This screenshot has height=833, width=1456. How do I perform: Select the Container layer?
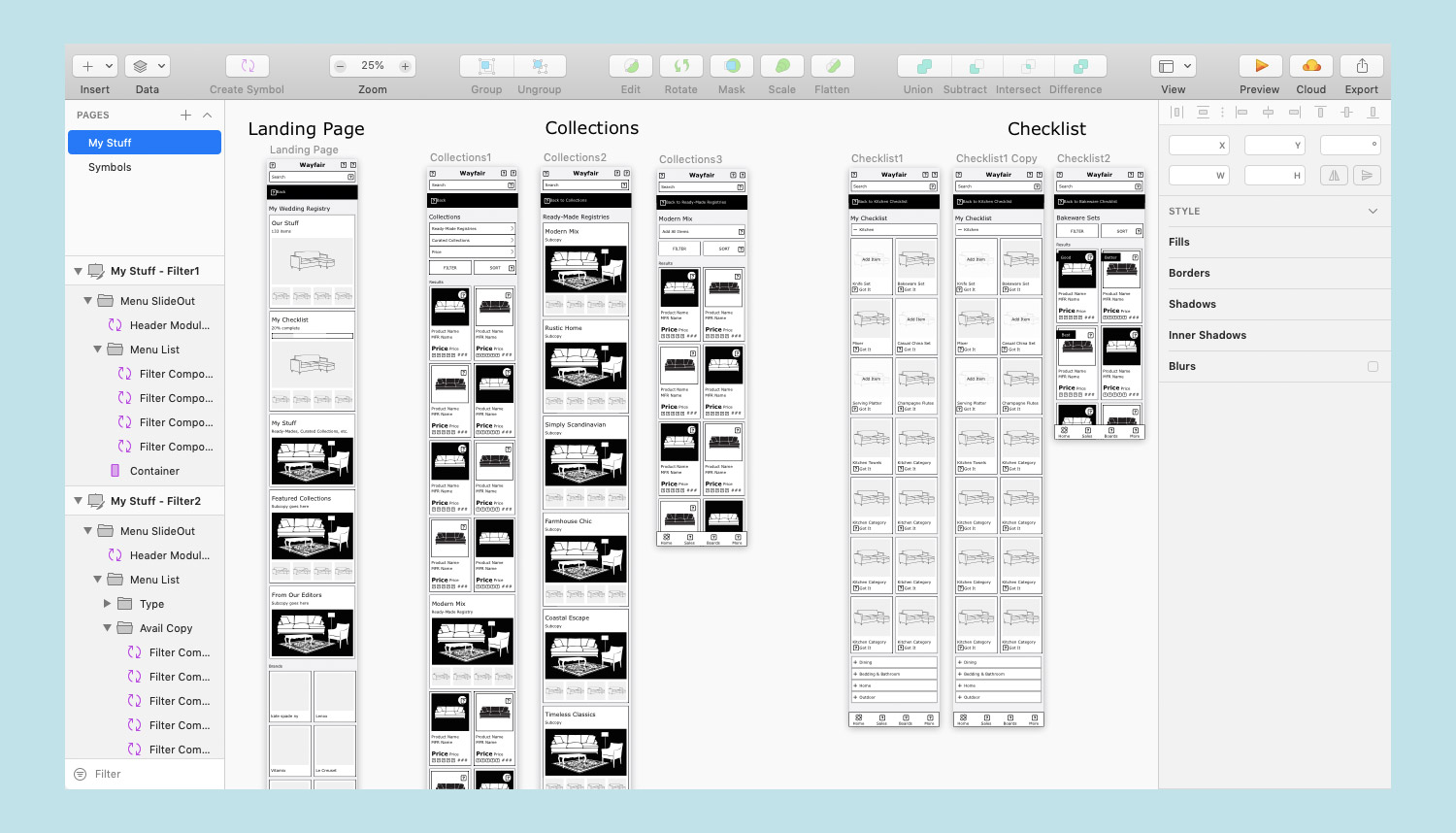click(154, 471)
